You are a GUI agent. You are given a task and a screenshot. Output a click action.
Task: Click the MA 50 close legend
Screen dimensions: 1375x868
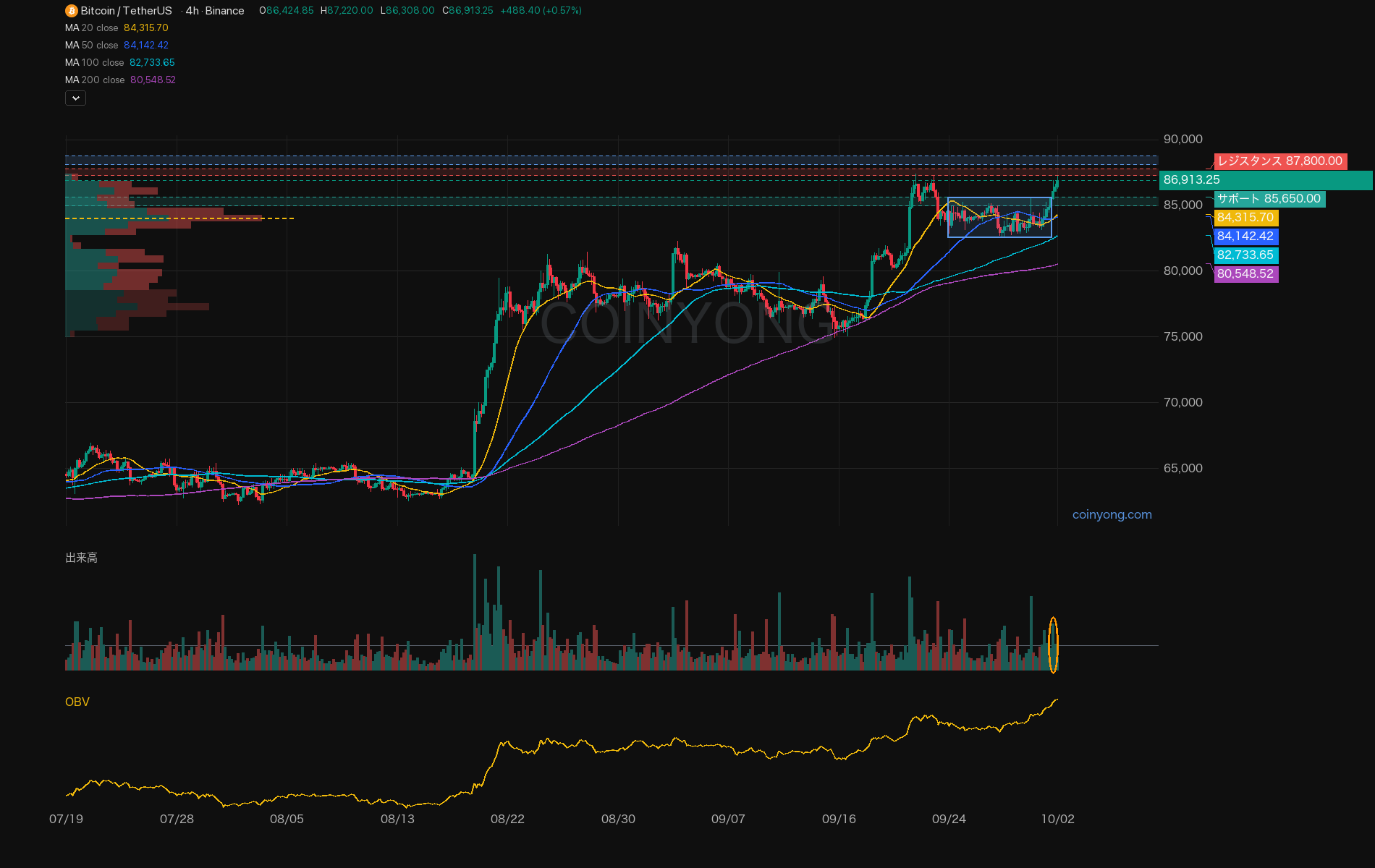point(117,46)
